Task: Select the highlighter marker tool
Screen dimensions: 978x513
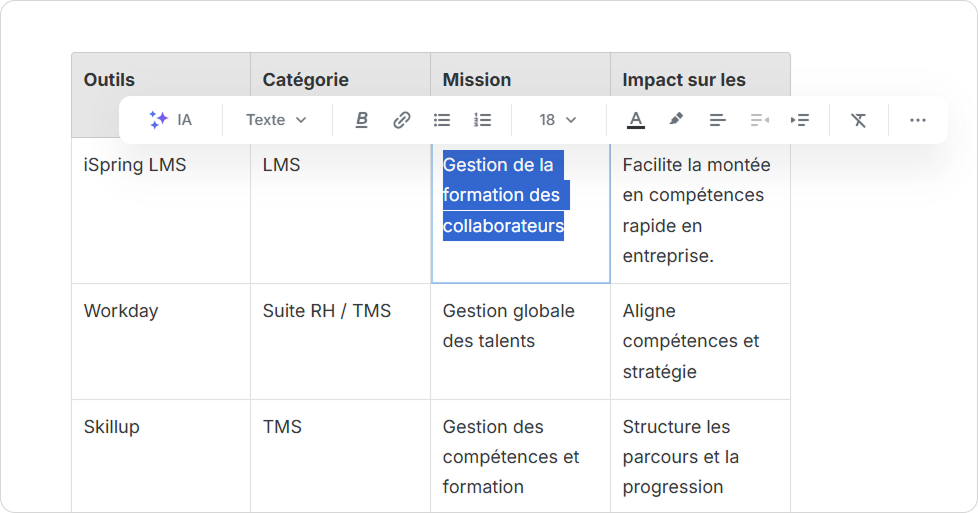Action: [x=676, y=120]
